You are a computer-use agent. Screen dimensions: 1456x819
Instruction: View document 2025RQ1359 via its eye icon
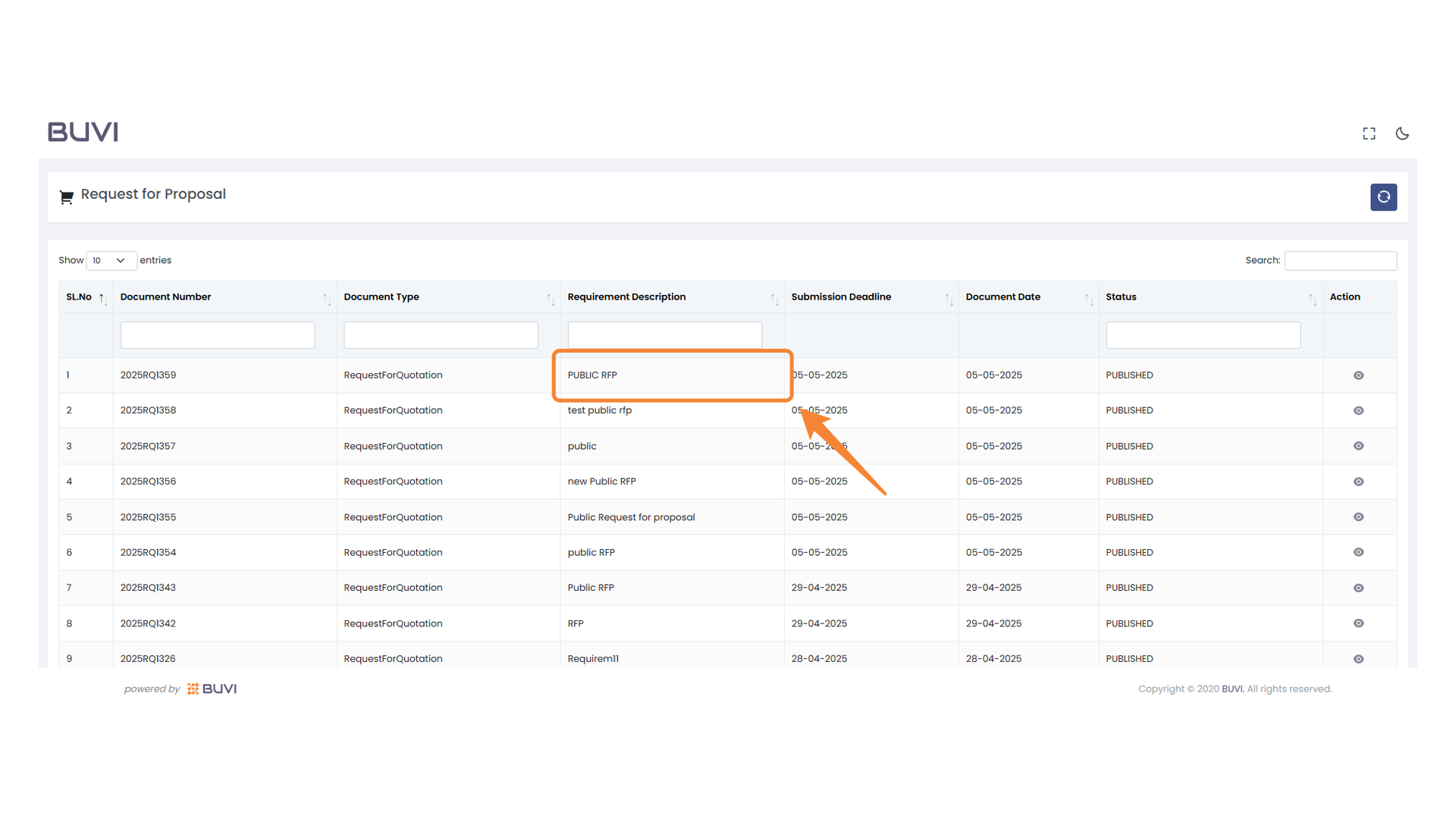(x=1358, y=375)
